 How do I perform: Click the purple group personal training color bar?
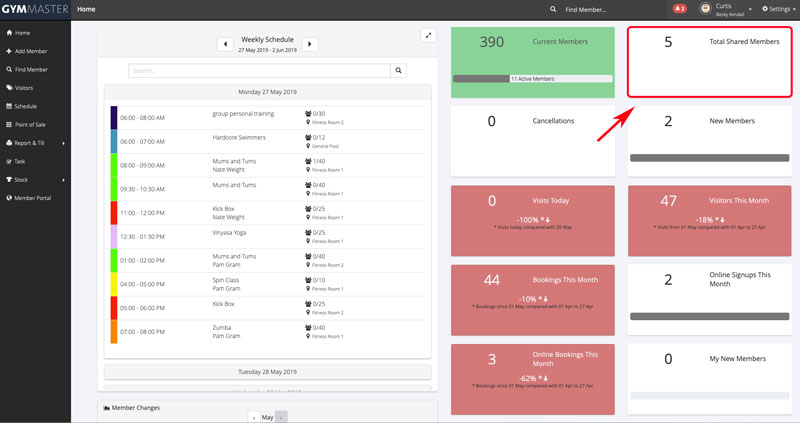coord(113,117)
